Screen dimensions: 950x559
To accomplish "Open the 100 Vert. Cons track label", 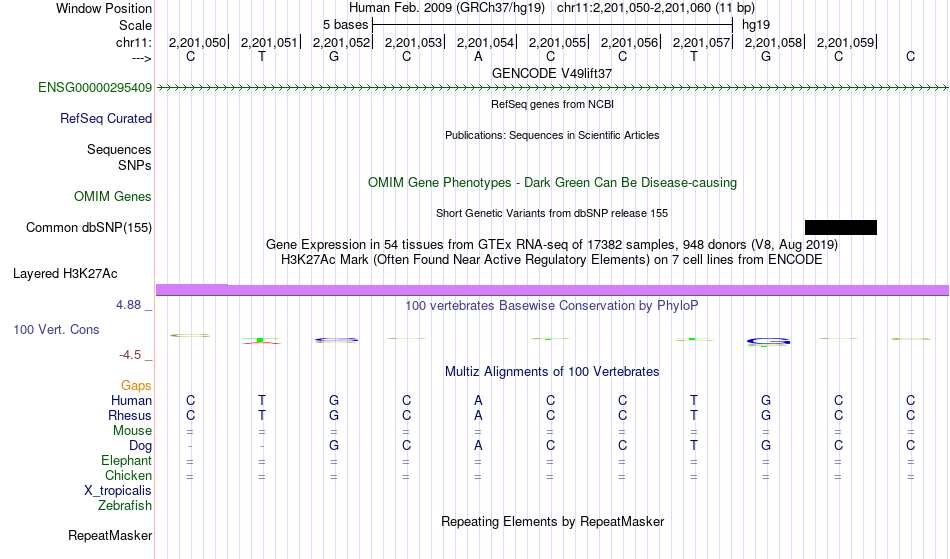I will pyautogui.click(x=56, y=329).
